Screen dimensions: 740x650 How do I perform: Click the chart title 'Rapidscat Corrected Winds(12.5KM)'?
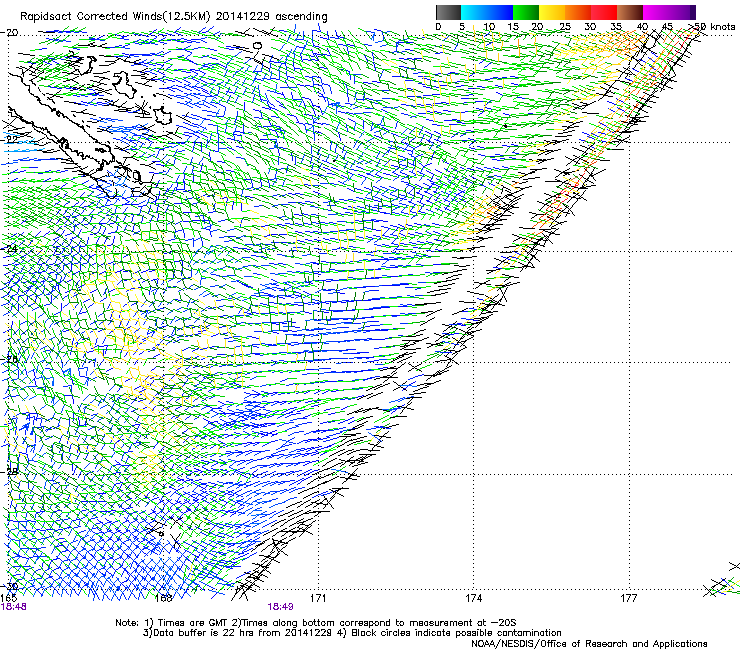(x=115, y=17)
